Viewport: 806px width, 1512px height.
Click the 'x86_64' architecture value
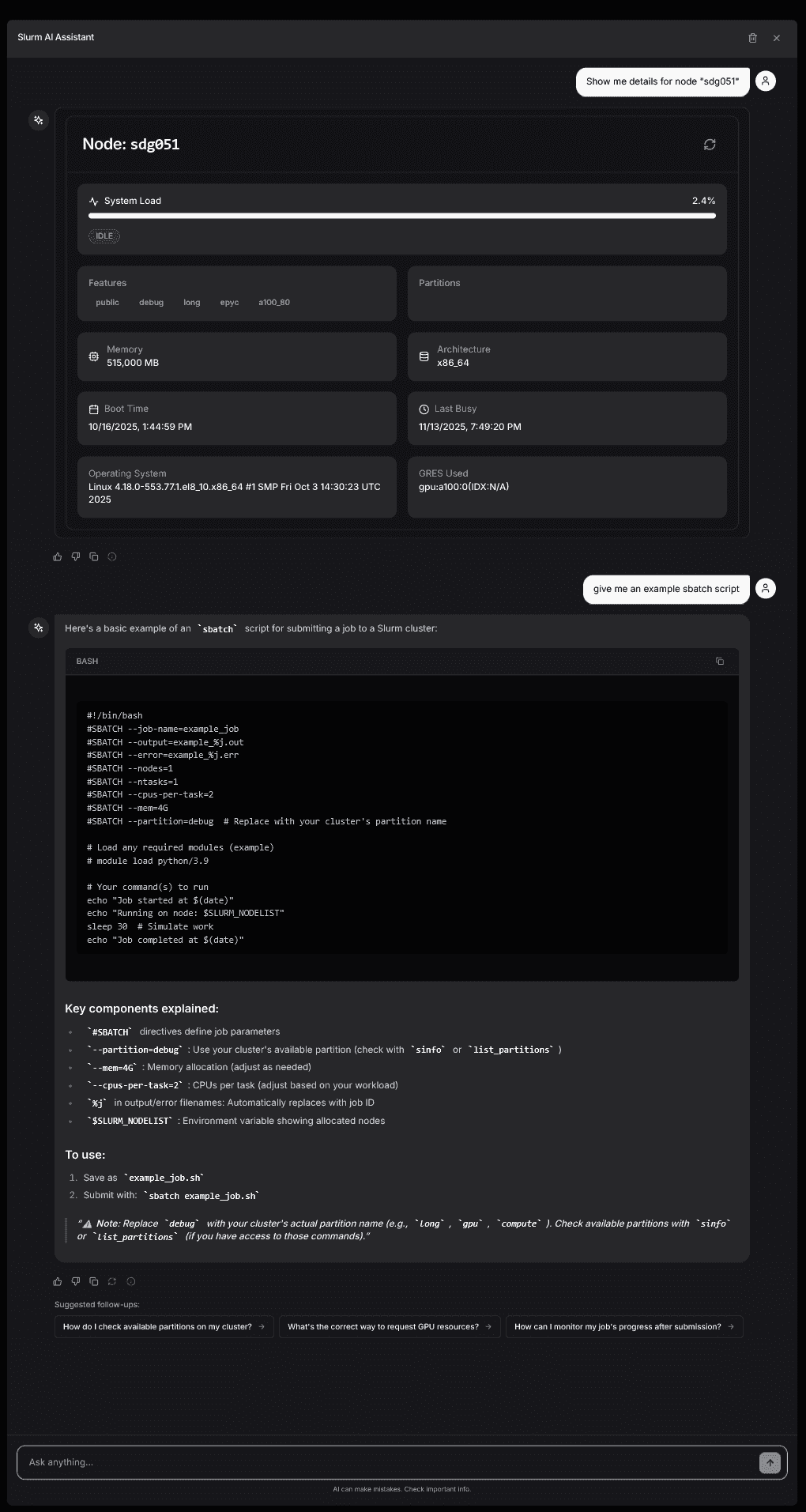454,363
